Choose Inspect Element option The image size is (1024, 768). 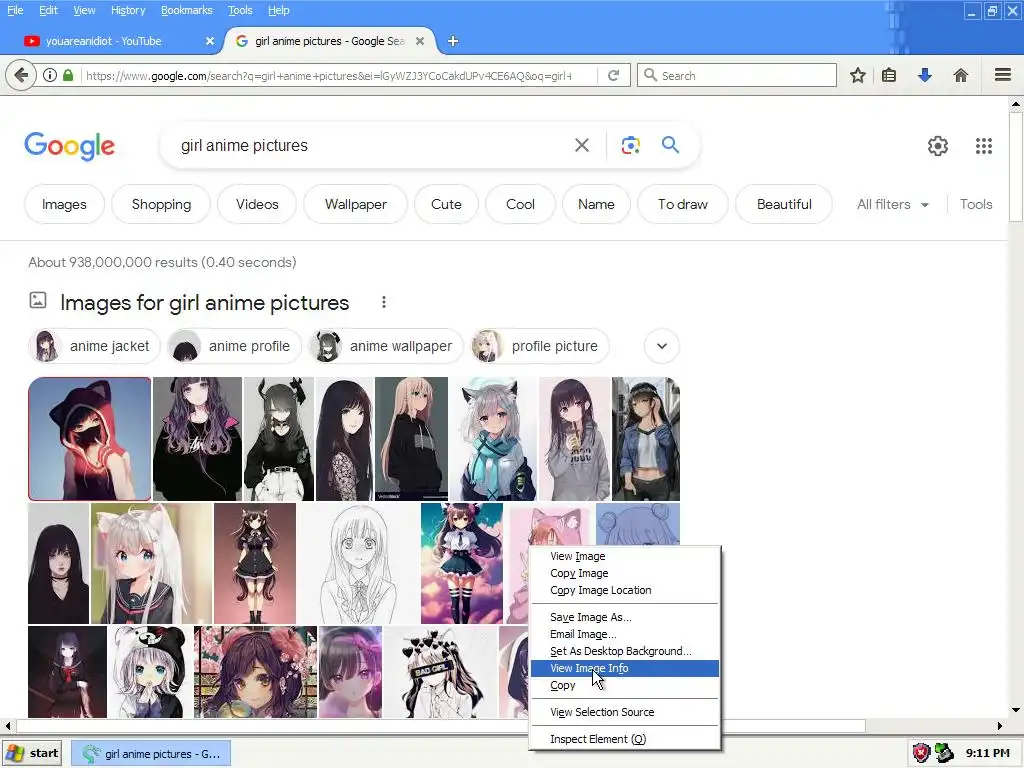(624, 739)
